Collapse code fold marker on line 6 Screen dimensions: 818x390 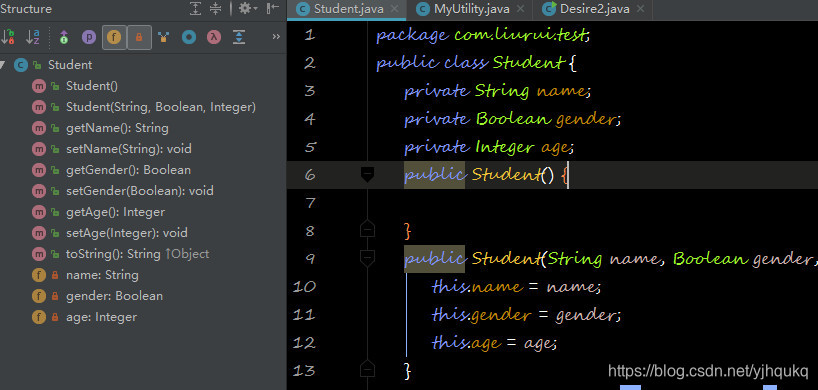pyautogui.click(x=367, y=175)
